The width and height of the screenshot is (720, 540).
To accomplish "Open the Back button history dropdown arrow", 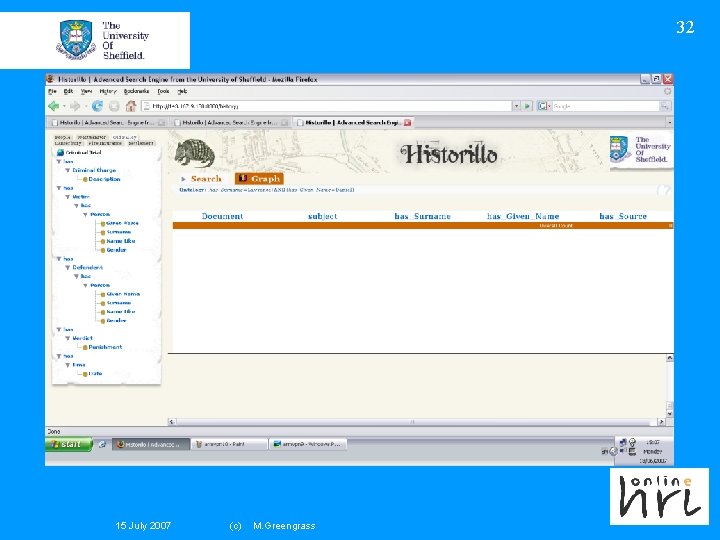I will tap(64, 106).
